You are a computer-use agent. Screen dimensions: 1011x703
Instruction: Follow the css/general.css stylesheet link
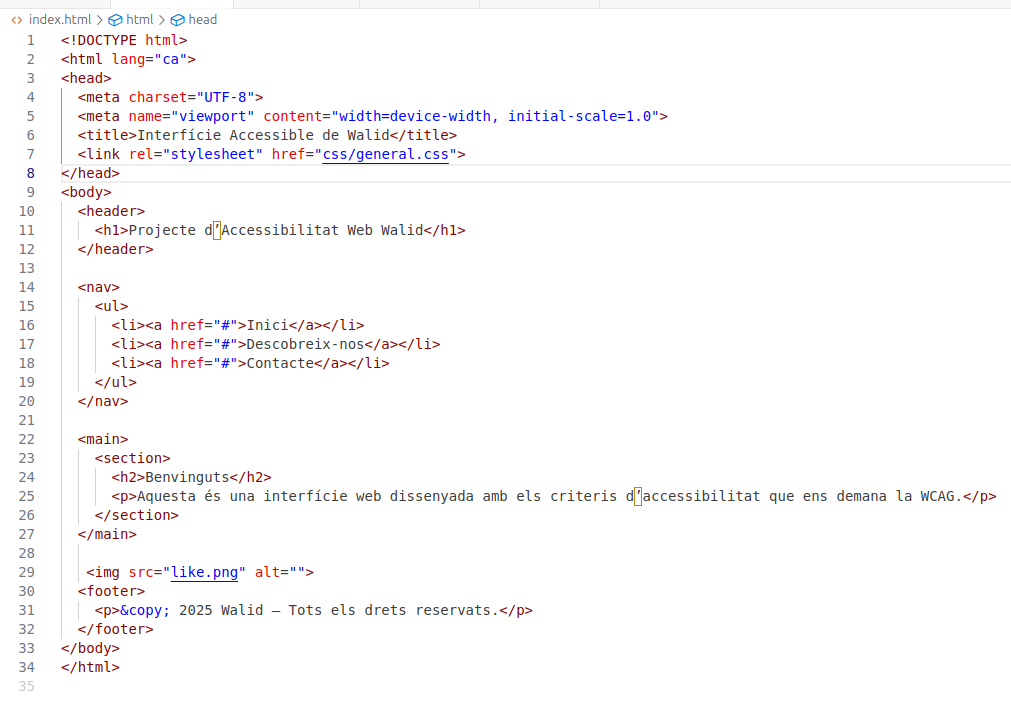(x=385, y=154)
